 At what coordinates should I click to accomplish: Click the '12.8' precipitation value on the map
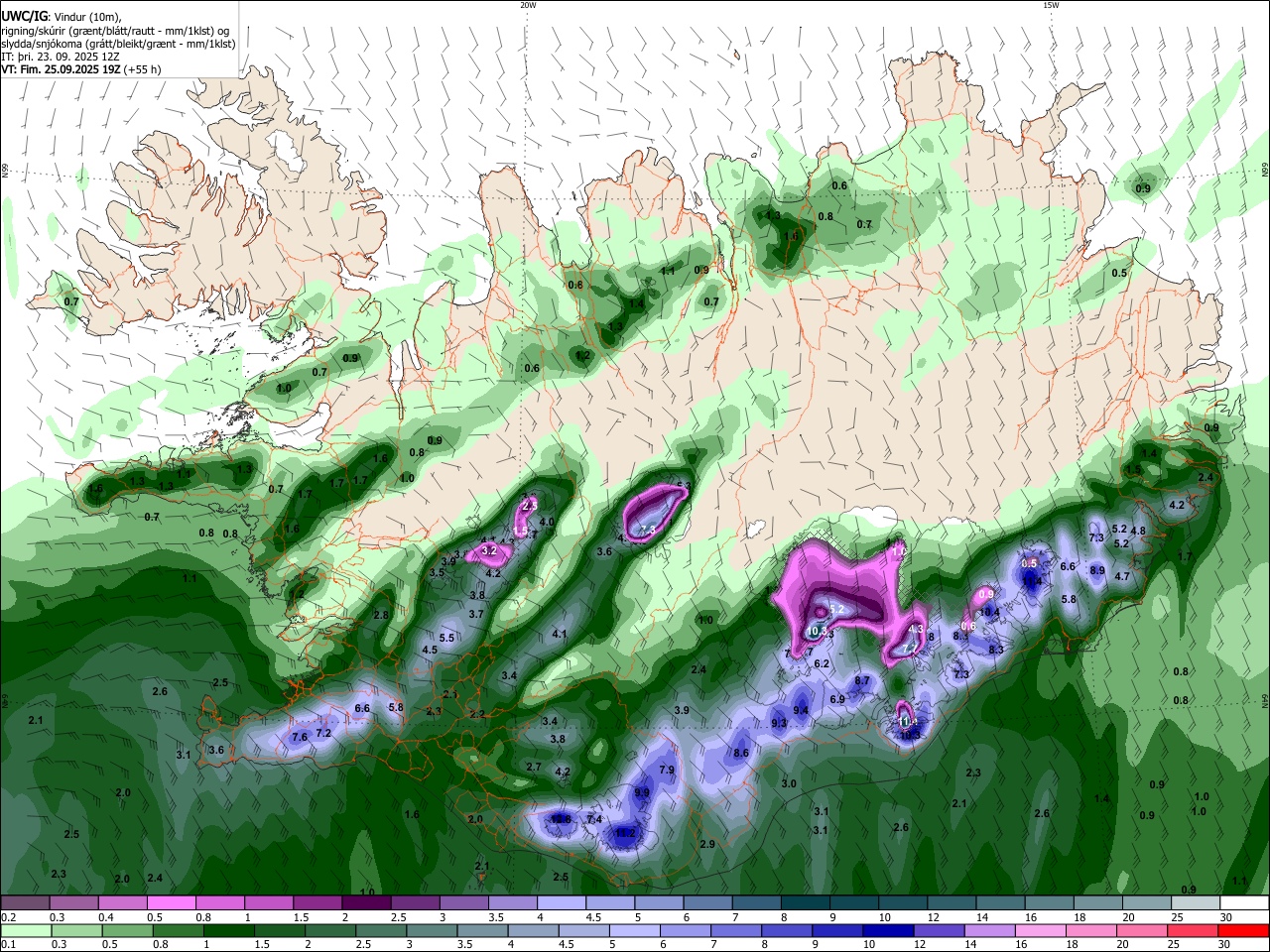(x=561, y=819)
